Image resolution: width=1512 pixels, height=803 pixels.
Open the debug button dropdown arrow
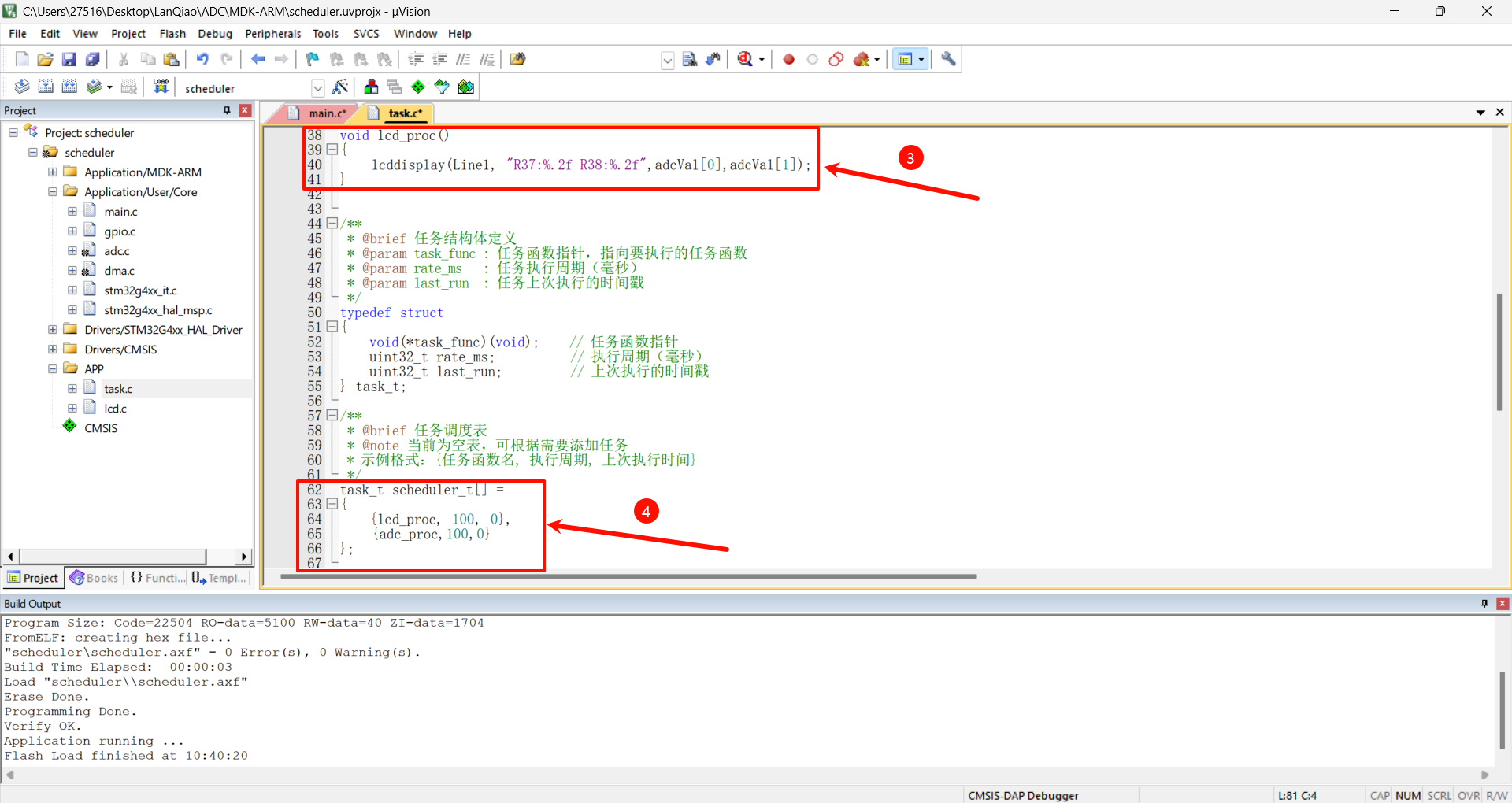[x=762, y=60]
